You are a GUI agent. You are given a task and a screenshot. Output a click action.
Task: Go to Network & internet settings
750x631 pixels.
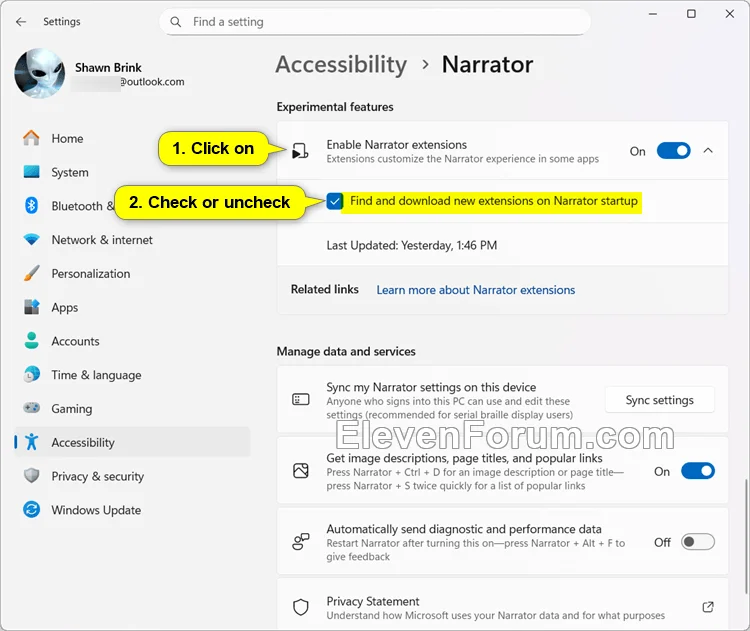click(132, 240)
